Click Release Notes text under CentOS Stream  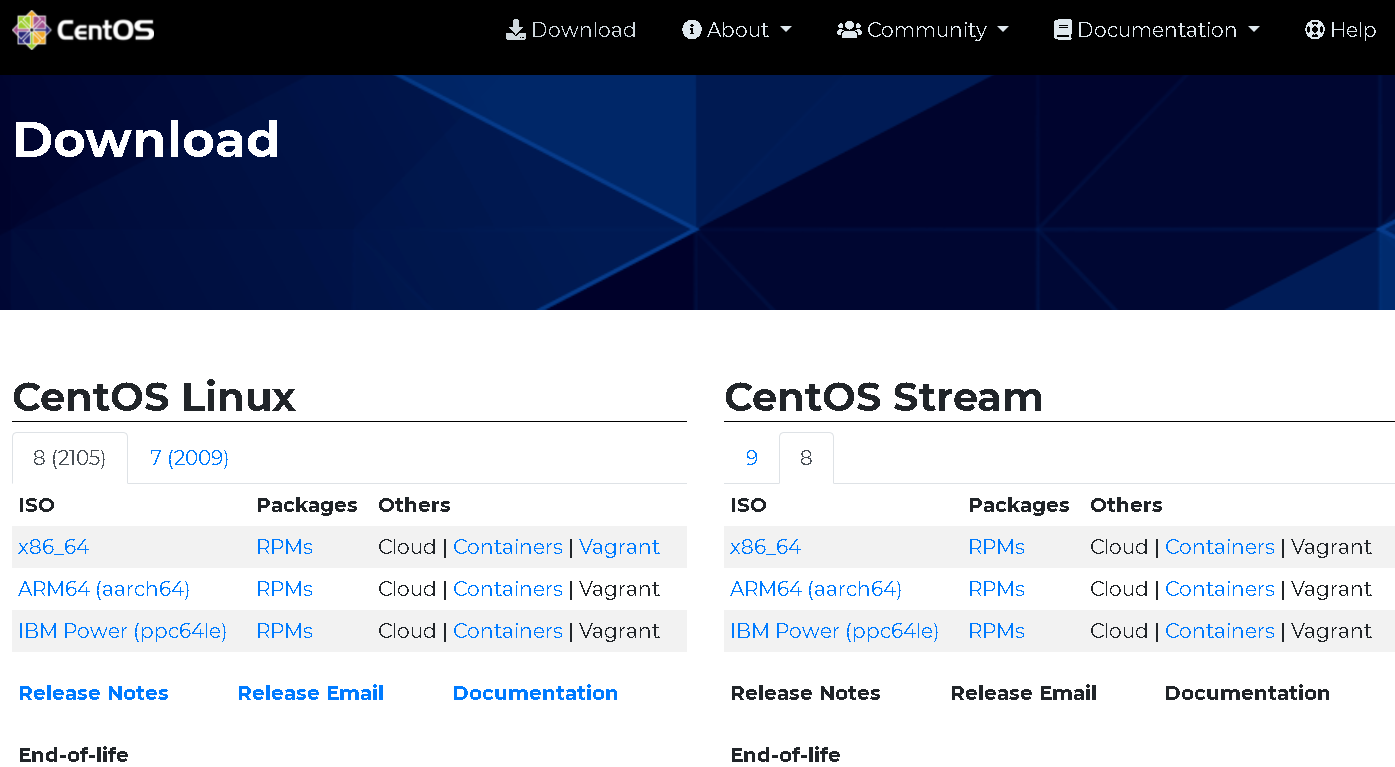coord(806,693)
